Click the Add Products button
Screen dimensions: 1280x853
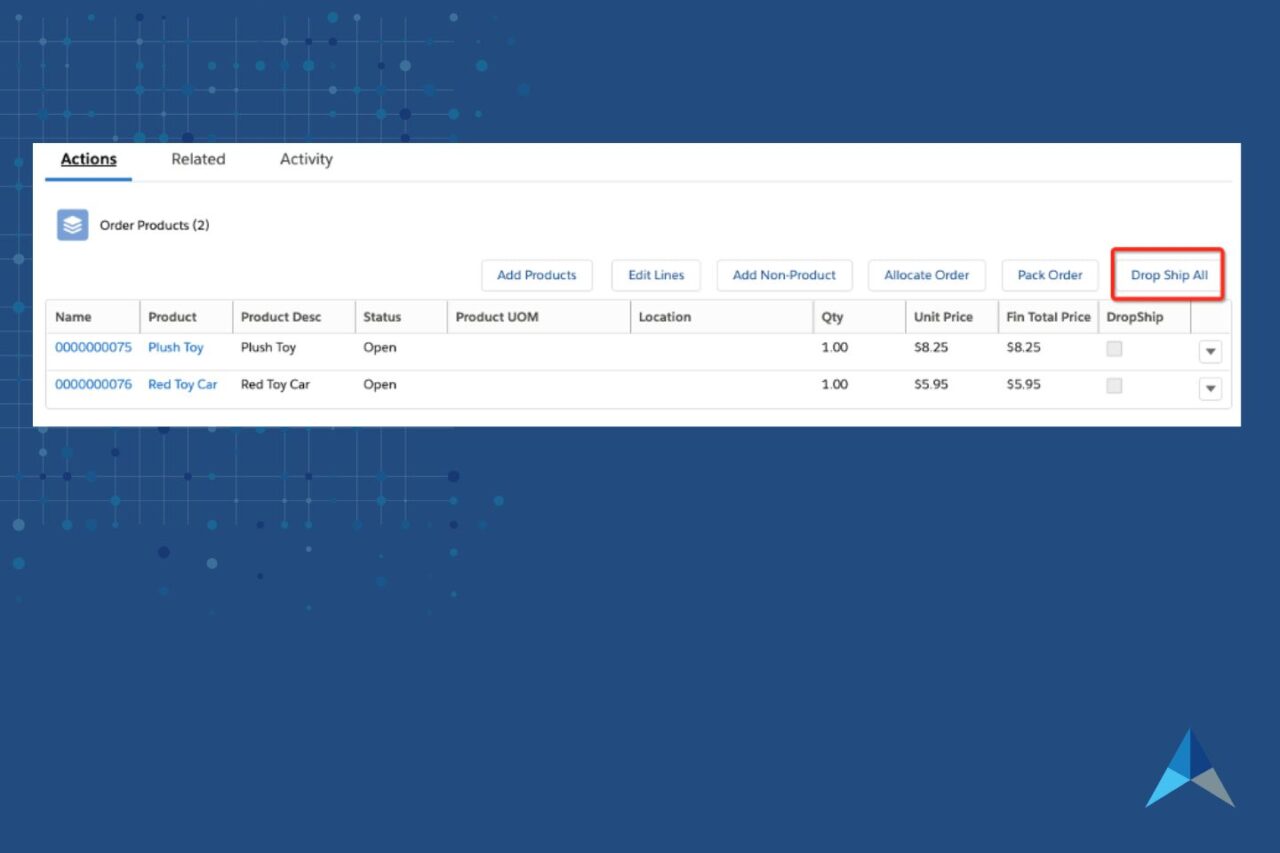click(537, 275)
